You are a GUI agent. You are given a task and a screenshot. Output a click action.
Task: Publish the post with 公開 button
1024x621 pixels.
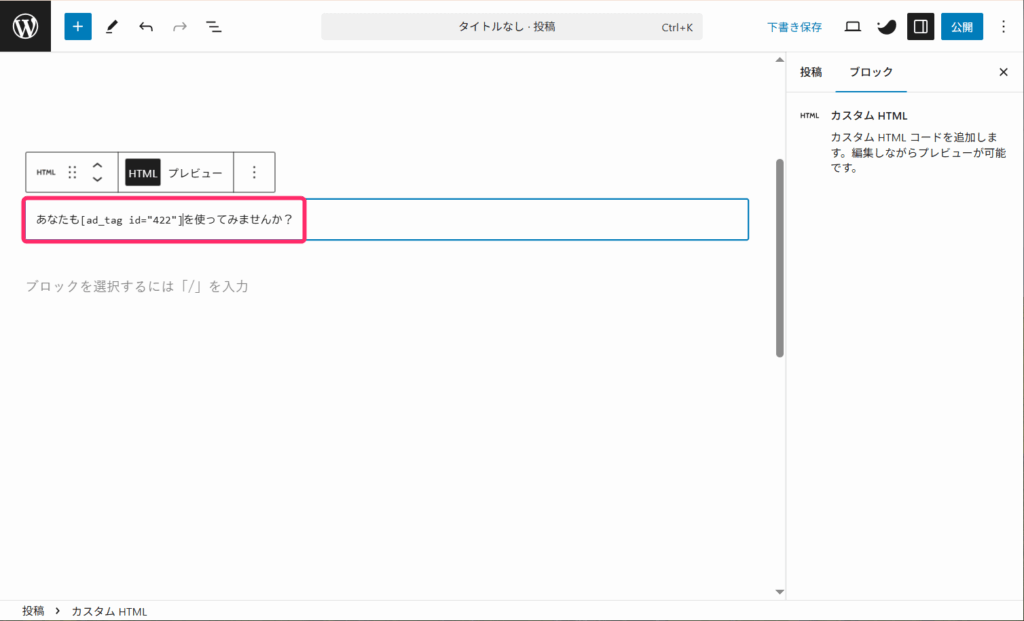[x=961, y=27]
